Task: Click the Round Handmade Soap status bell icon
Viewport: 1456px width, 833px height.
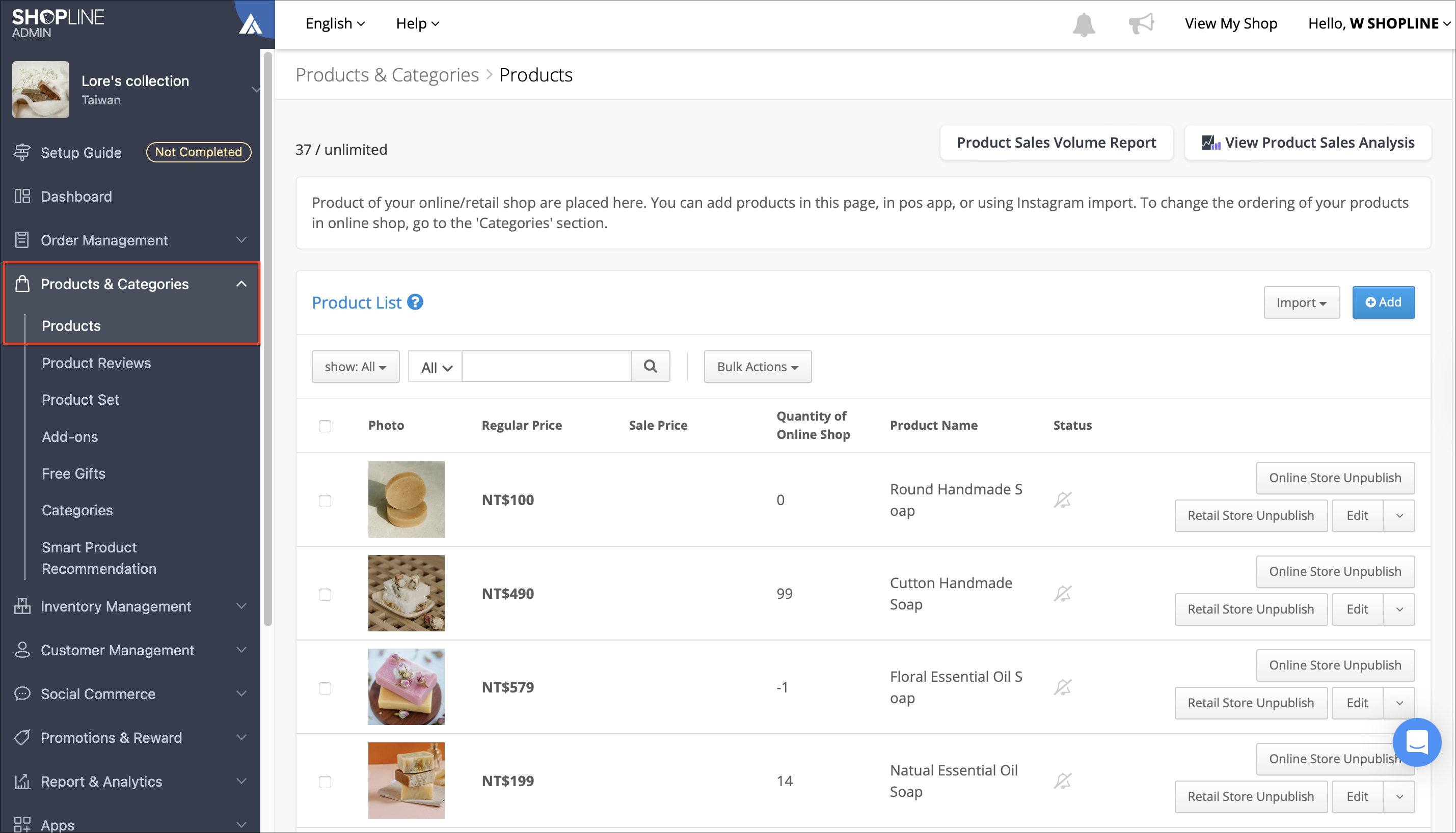Action: [1062, 499]
